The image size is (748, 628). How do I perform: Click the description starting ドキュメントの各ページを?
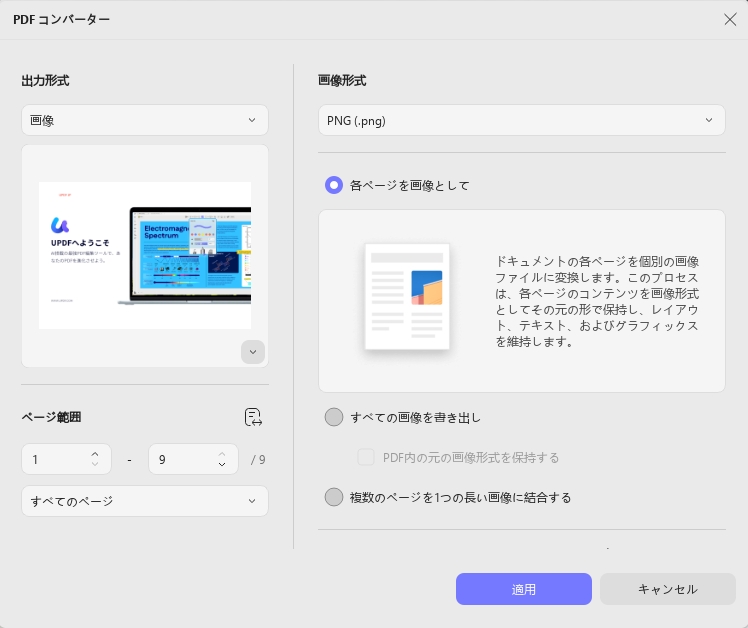pyautogui.click(x=597, y=301)
